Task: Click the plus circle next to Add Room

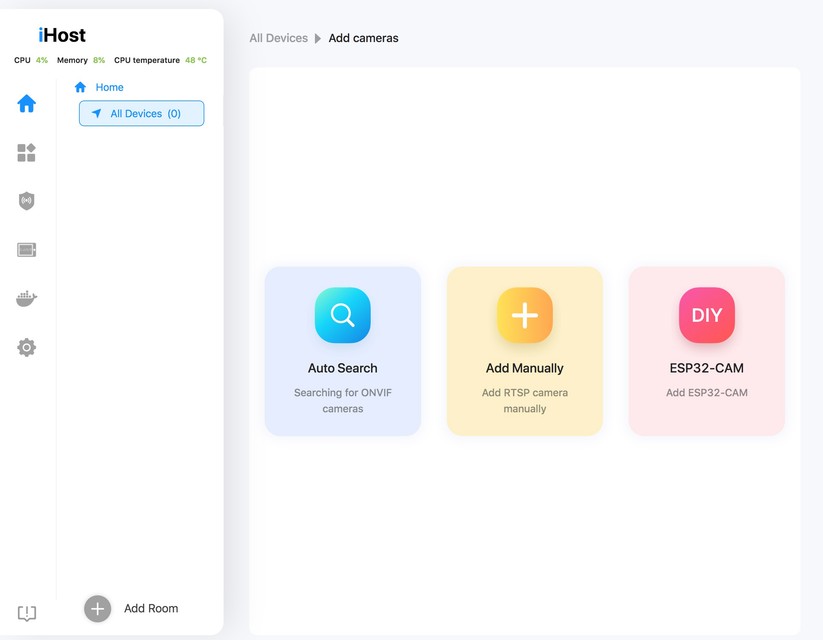Action: (97, 608)
